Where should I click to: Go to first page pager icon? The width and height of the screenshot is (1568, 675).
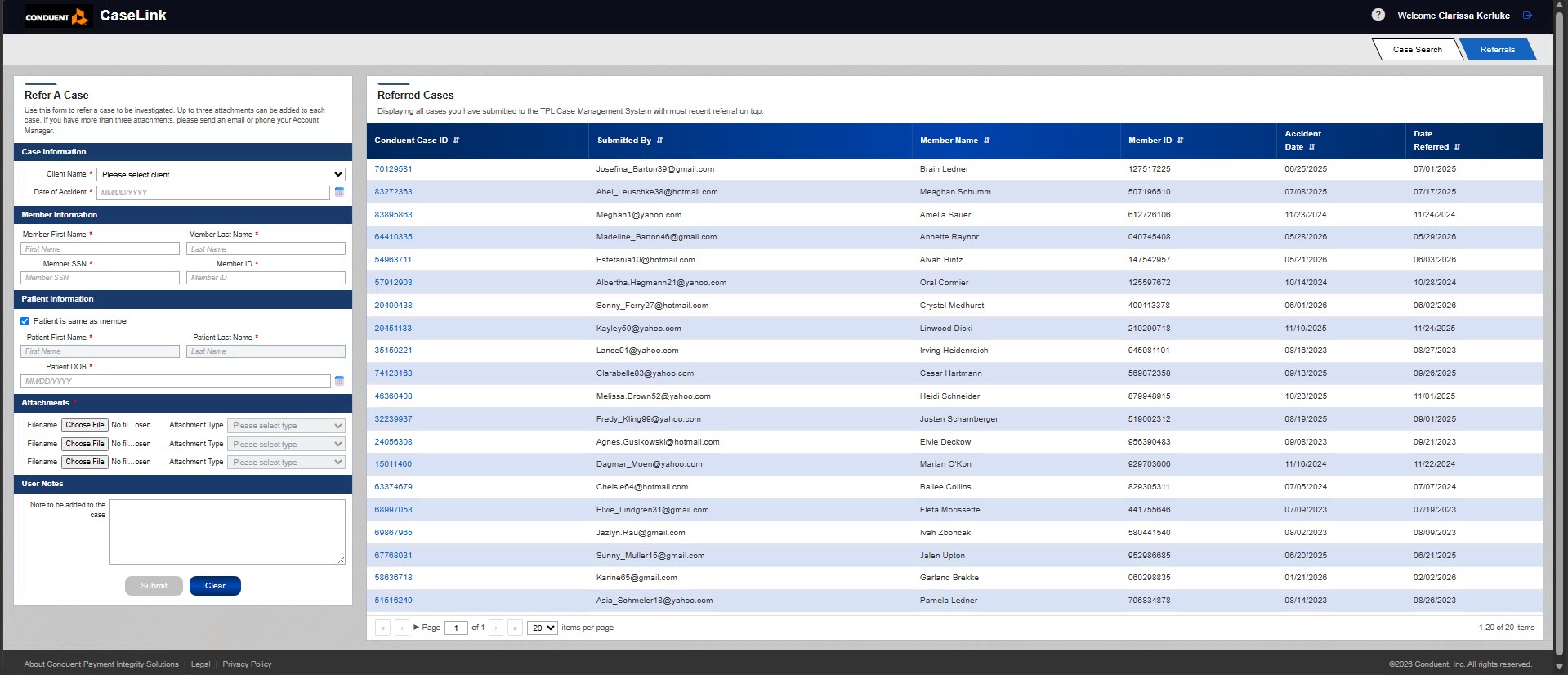[382, 628]
